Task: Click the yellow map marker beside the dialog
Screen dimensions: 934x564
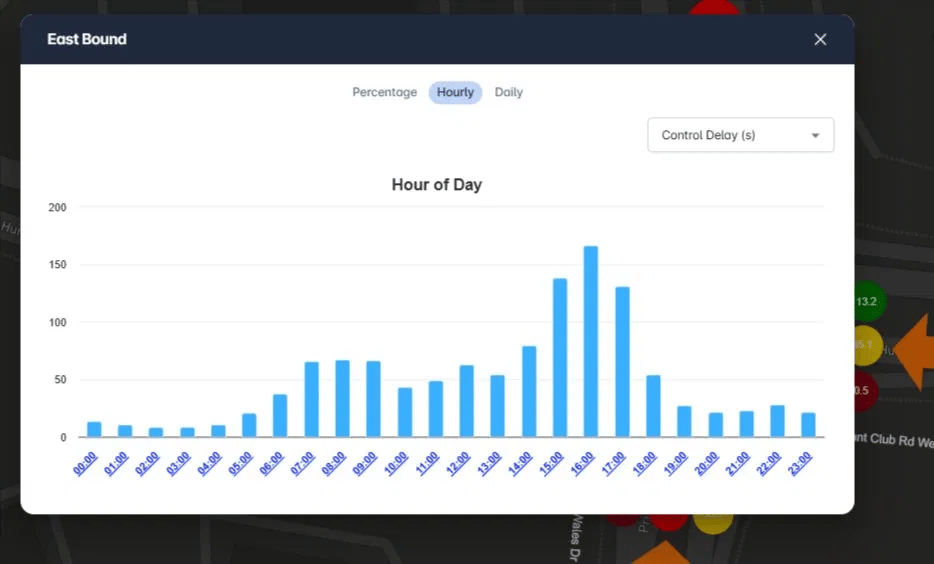Action: click(x=868, y=345)
